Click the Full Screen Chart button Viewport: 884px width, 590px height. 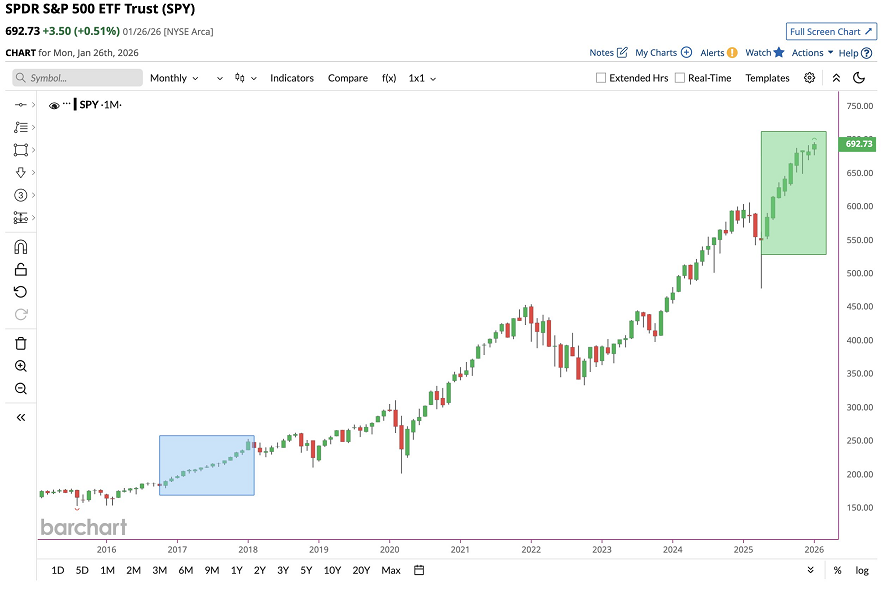[x=830, y=31]
